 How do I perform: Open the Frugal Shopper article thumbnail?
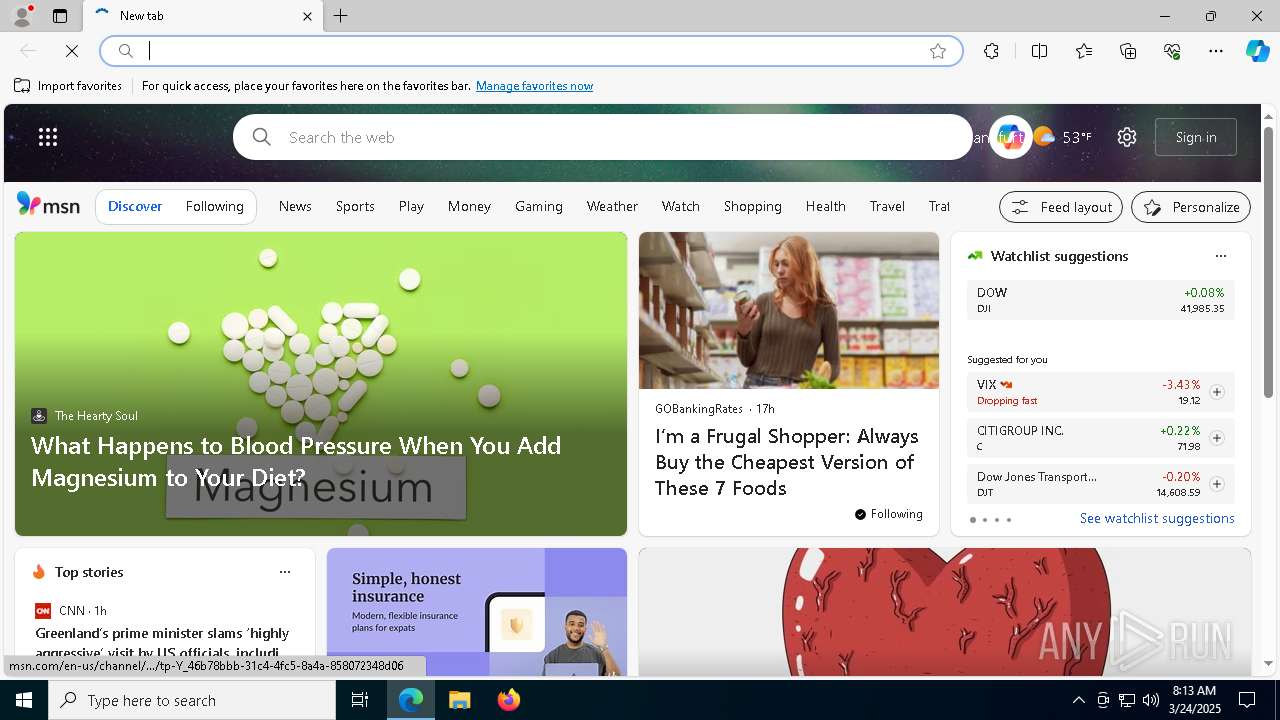click(x=789, y=310)
